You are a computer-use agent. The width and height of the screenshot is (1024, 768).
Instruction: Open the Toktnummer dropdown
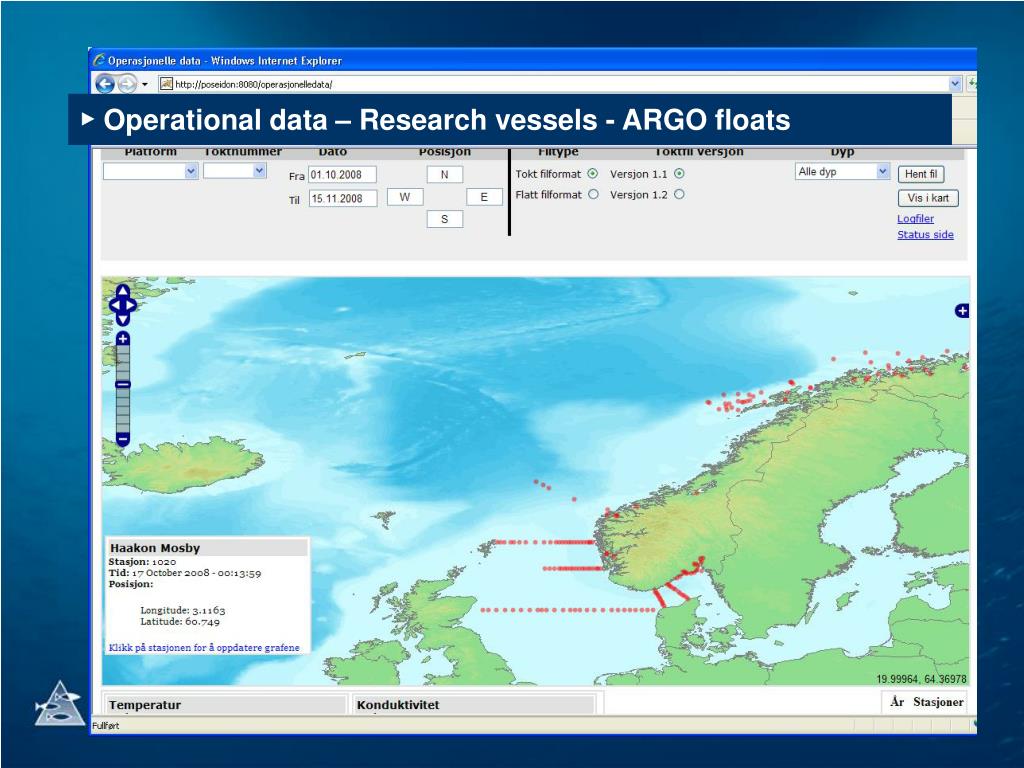click(x=234, y=170)
